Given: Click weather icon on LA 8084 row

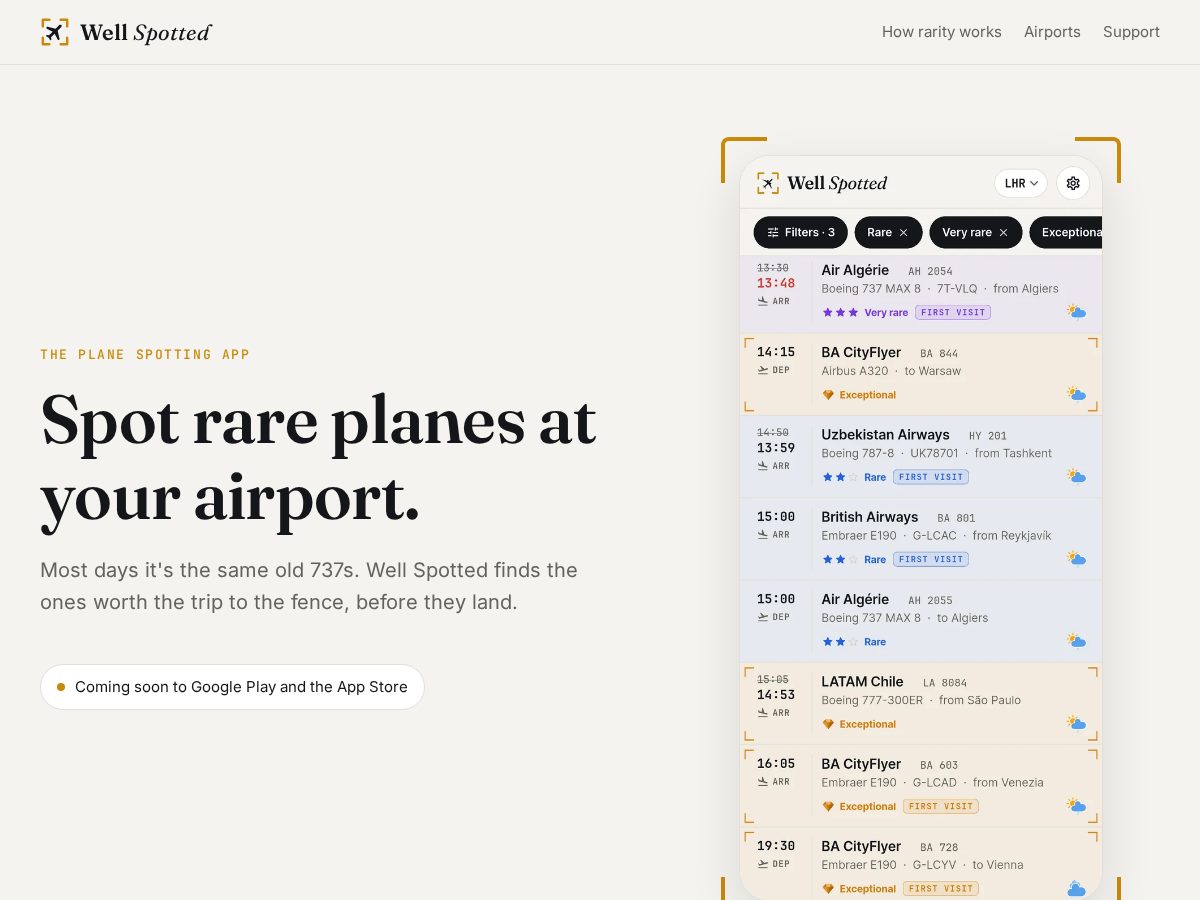Looking at the screenshot, I should point(1076,723).
